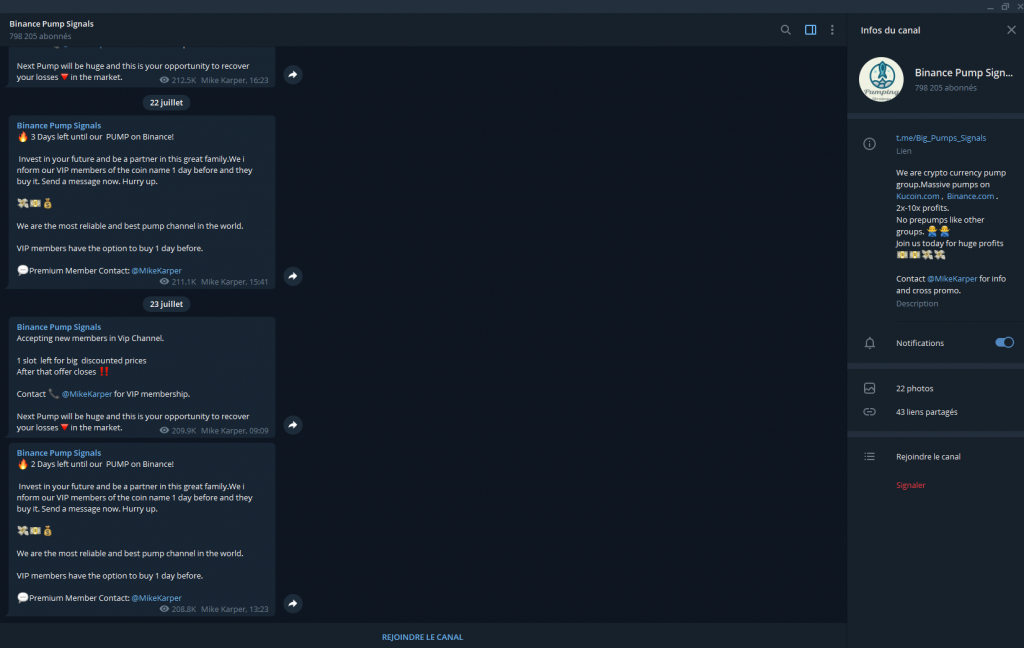Forward the 09:09 message using share arrow
The height and width of the screenshot is (648, 1024).
[293, 425]
